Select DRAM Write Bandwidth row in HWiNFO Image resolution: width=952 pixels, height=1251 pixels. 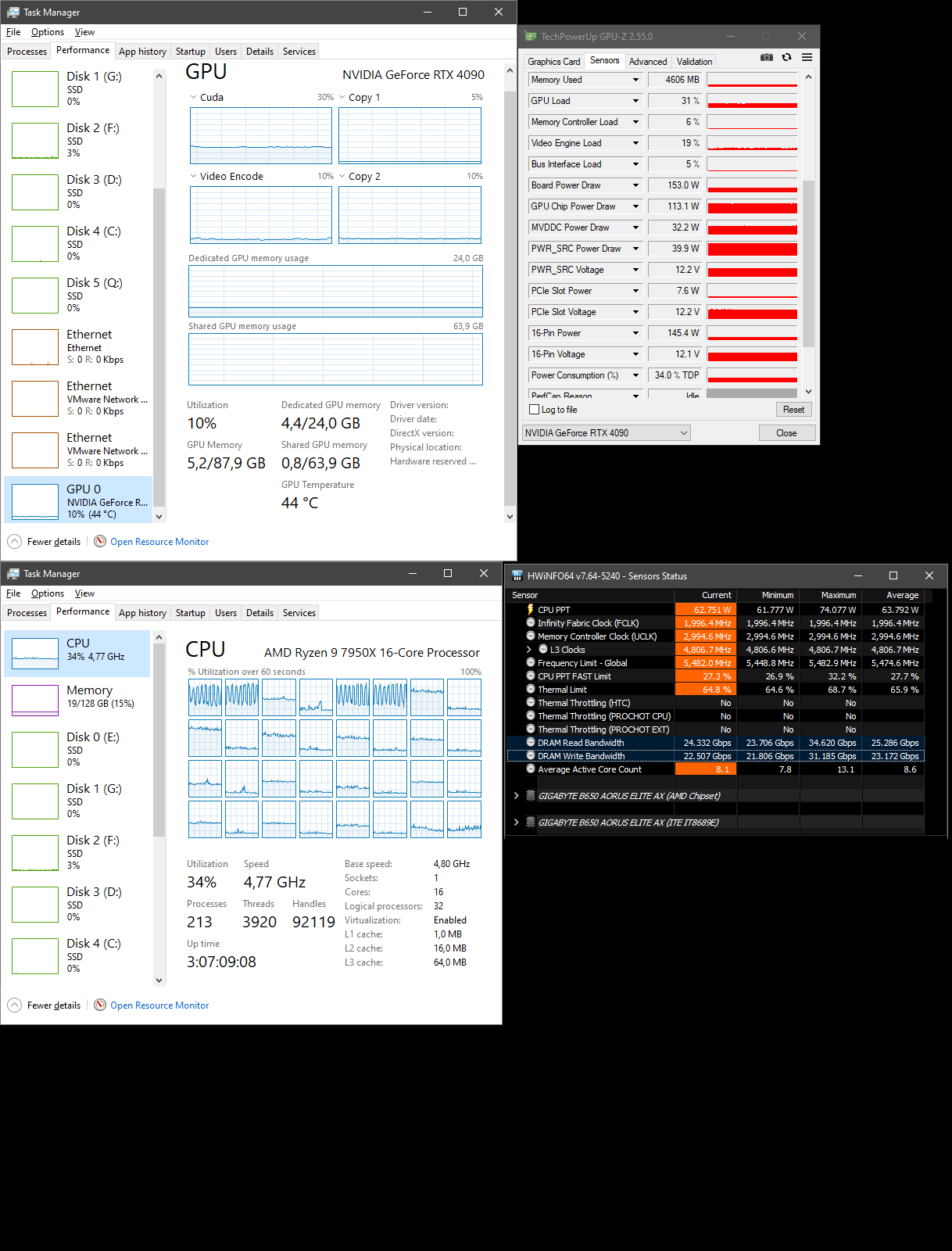(715, 756)
